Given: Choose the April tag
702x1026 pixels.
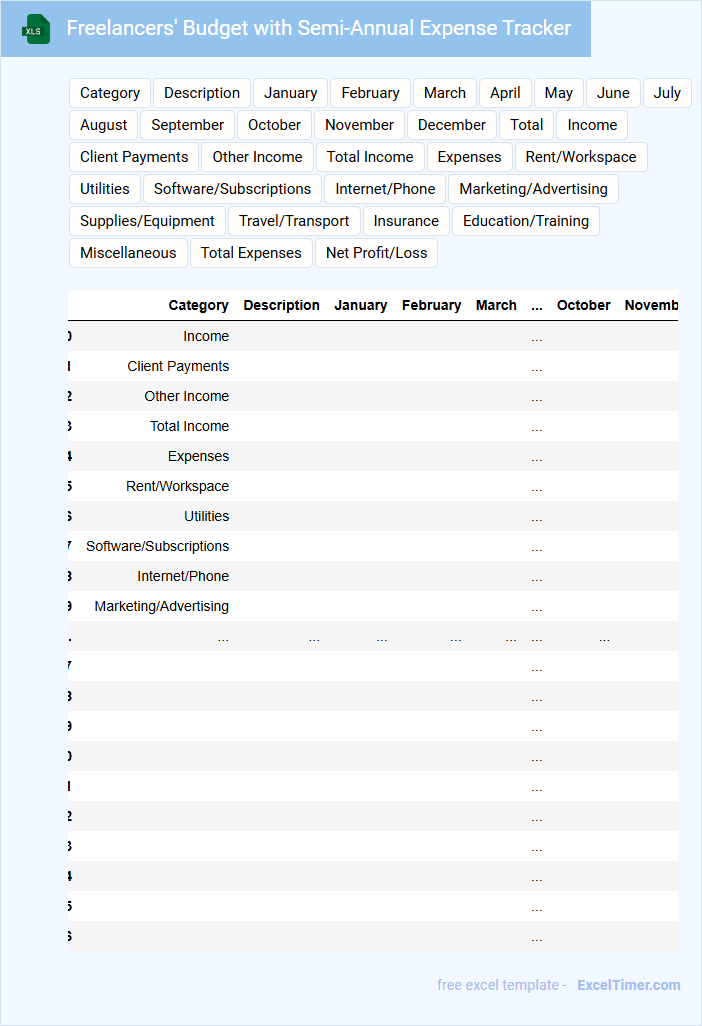Looking at the screenshot, I should point(505,93).
